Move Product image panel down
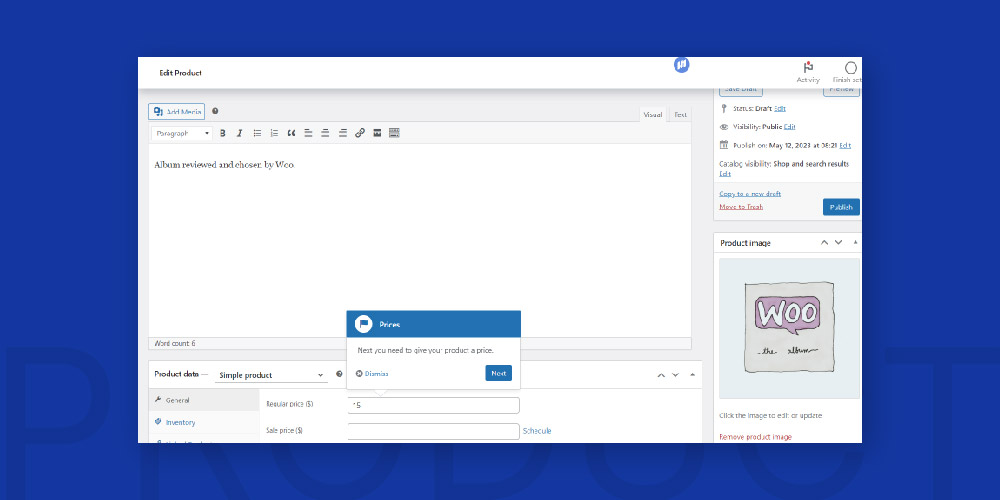Viewport: 1000px width, 500px height. click(x=839, y=242)
